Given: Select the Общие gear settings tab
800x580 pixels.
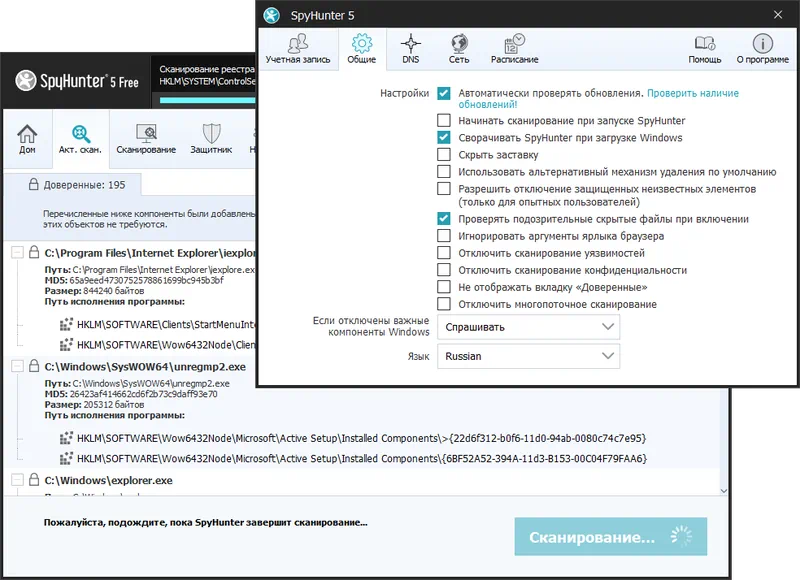Looking at the screenshot, I should point(362,49).
